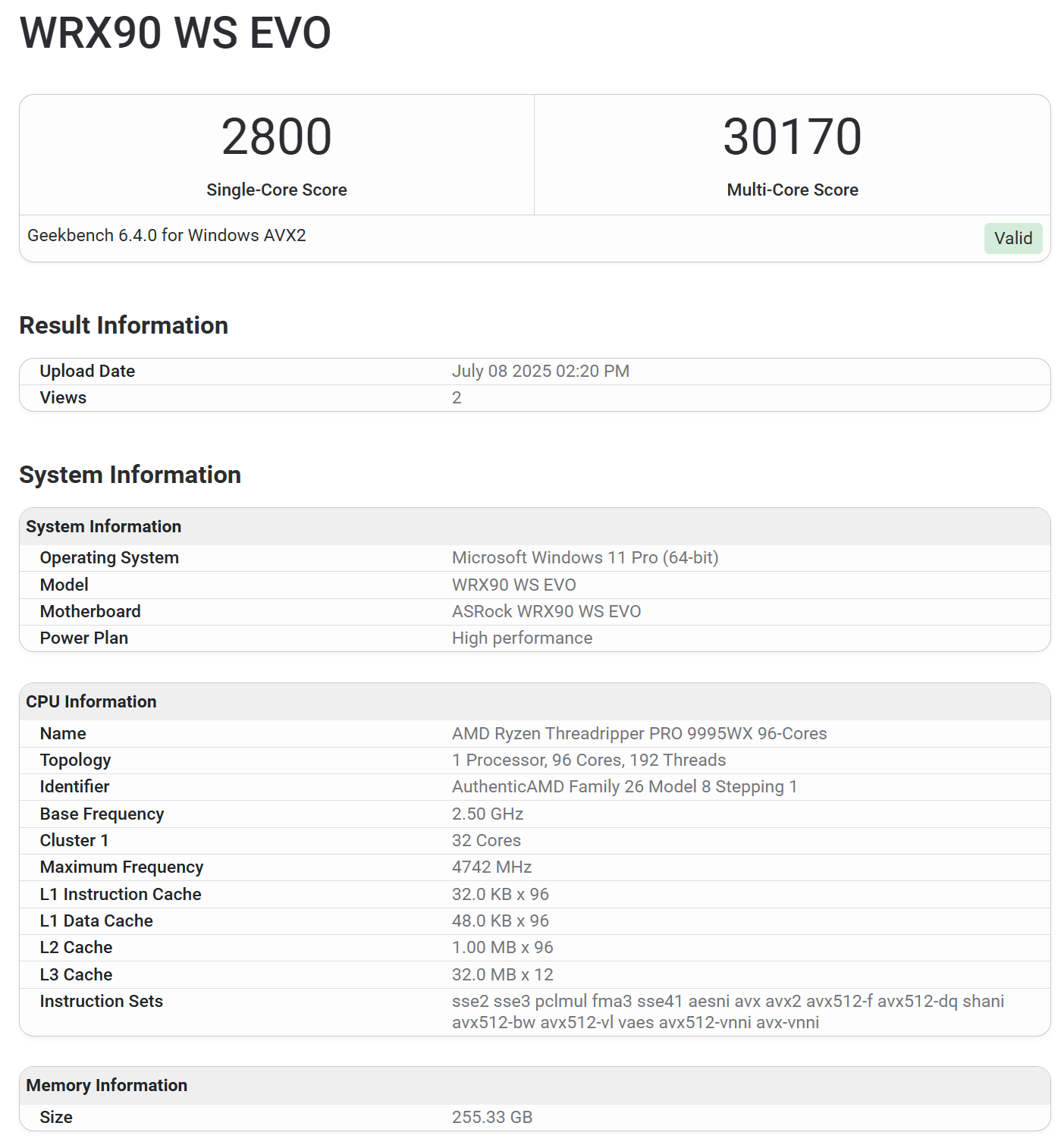Click the High performance power plan value
Screen dimensions: 1061x1148
[522, 638]
